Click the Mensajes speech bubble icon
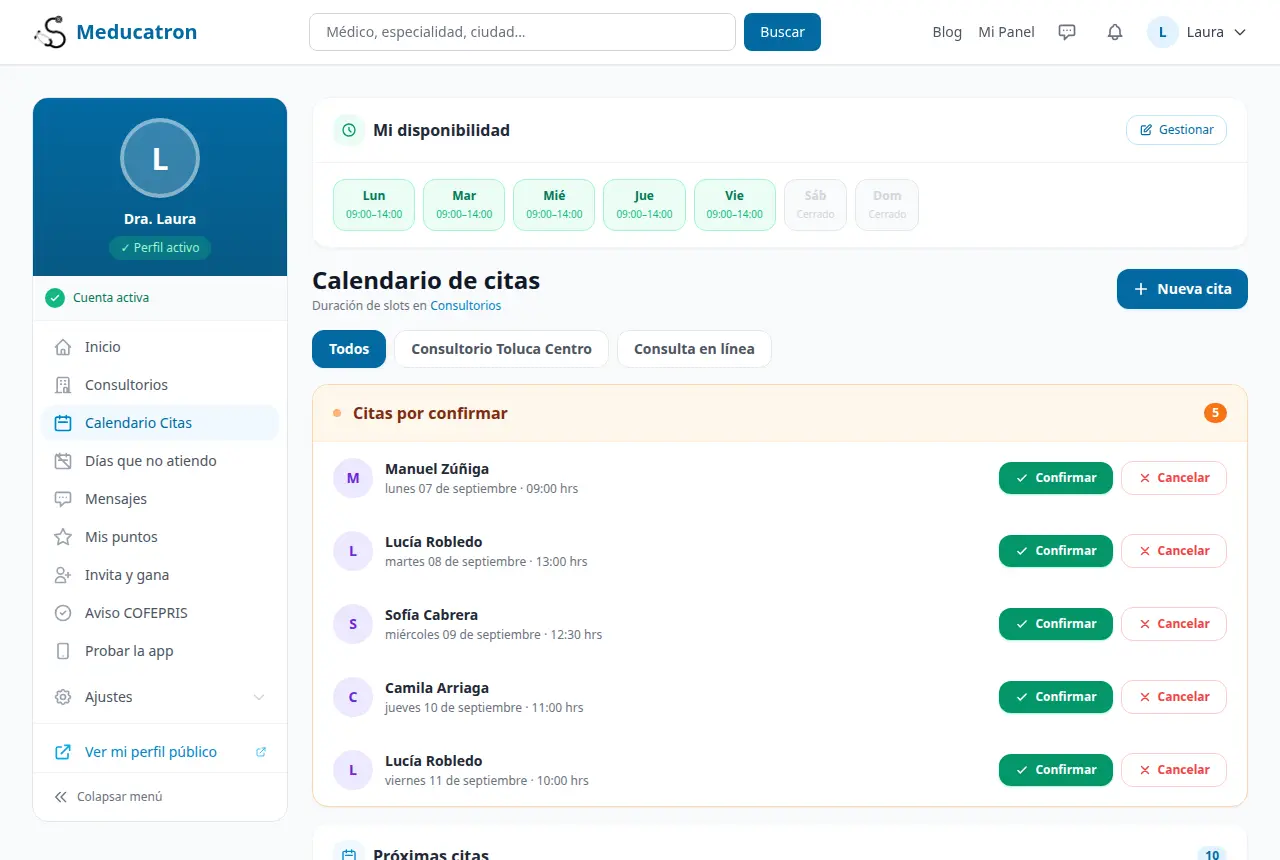Viewport: 1280px width, 860px height. tap(63, 499)
